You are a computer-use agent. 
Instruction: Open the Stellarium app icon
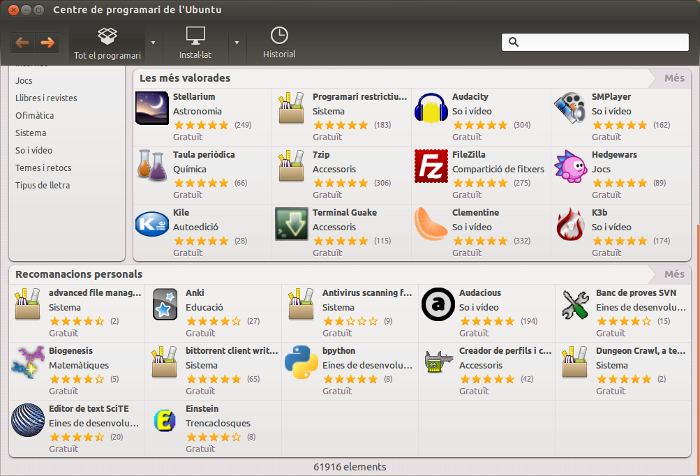click(152, 108)
